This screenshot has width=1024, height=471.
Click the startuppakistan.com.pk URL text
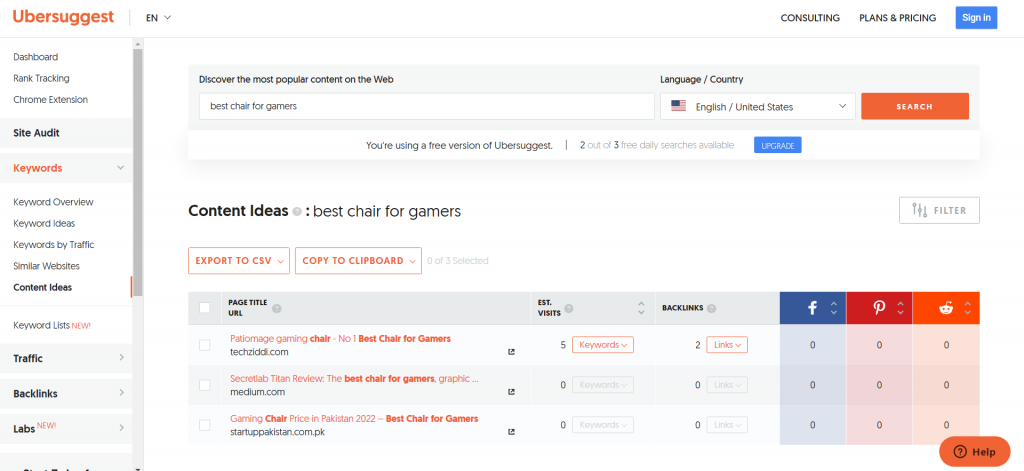[x=278, y=432]
